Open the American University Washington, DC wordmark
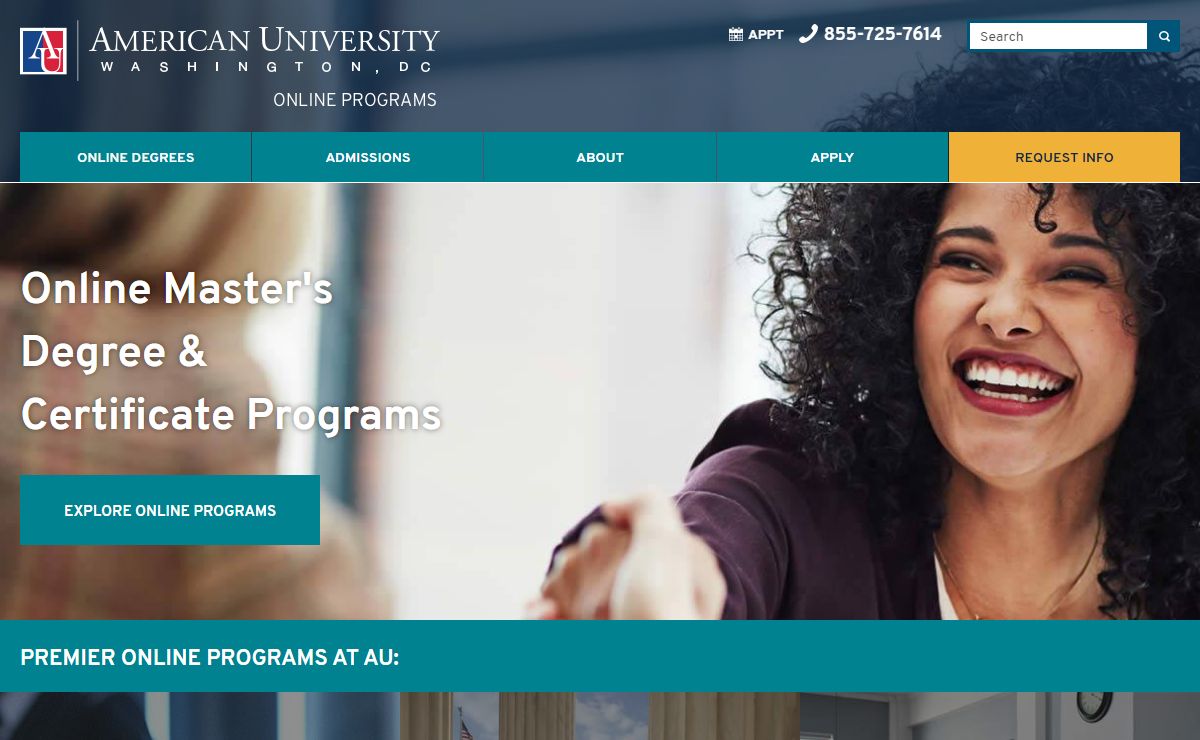Viewport: 1200px width, 740px height. point(264,50)
